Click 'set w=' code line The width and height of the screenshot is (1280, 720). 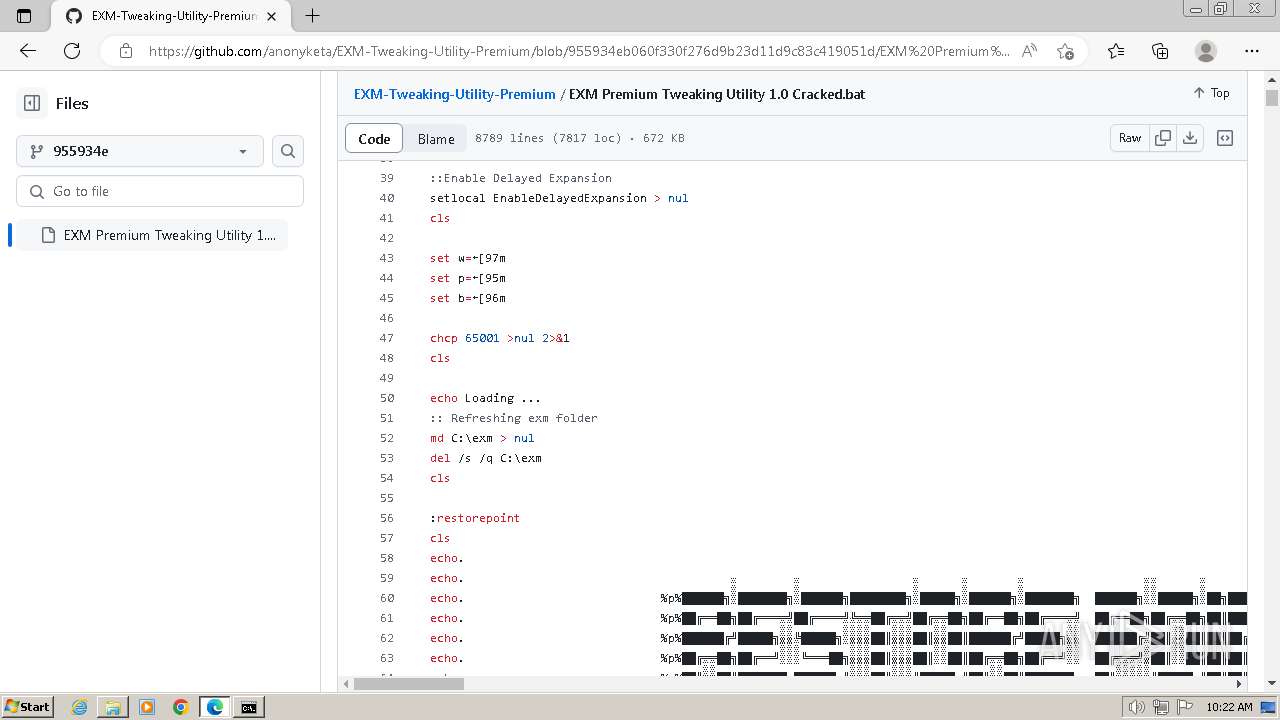pos(468,258)
